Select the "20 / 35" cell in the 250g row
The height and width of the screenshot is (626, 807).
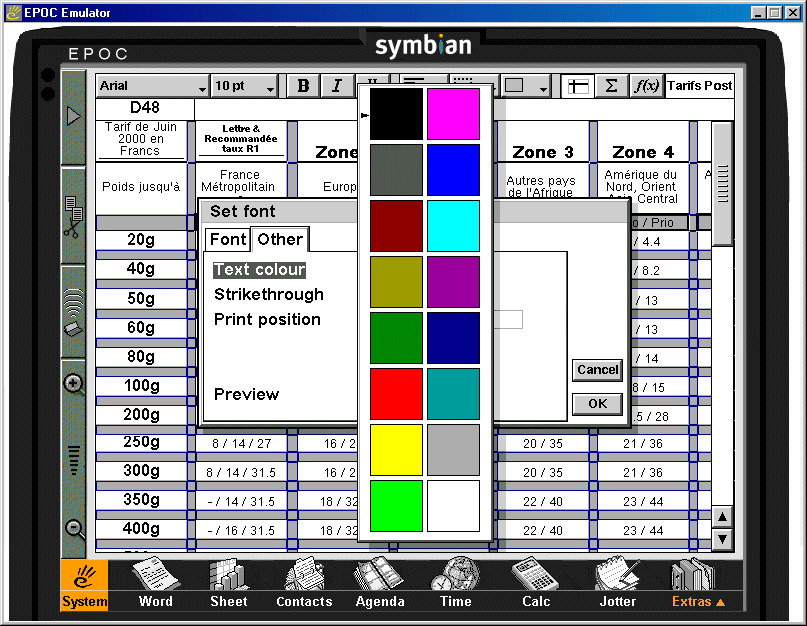[542, 444]
